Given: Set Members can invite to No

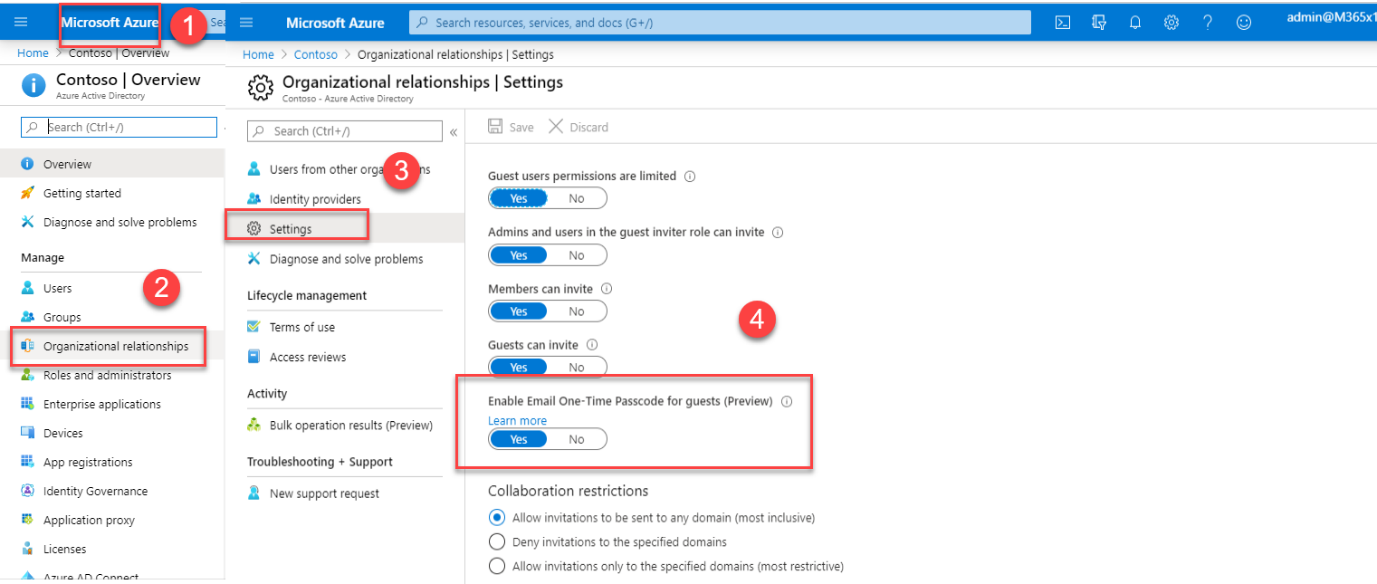Looking at the screenshot, I should point(576,312).
